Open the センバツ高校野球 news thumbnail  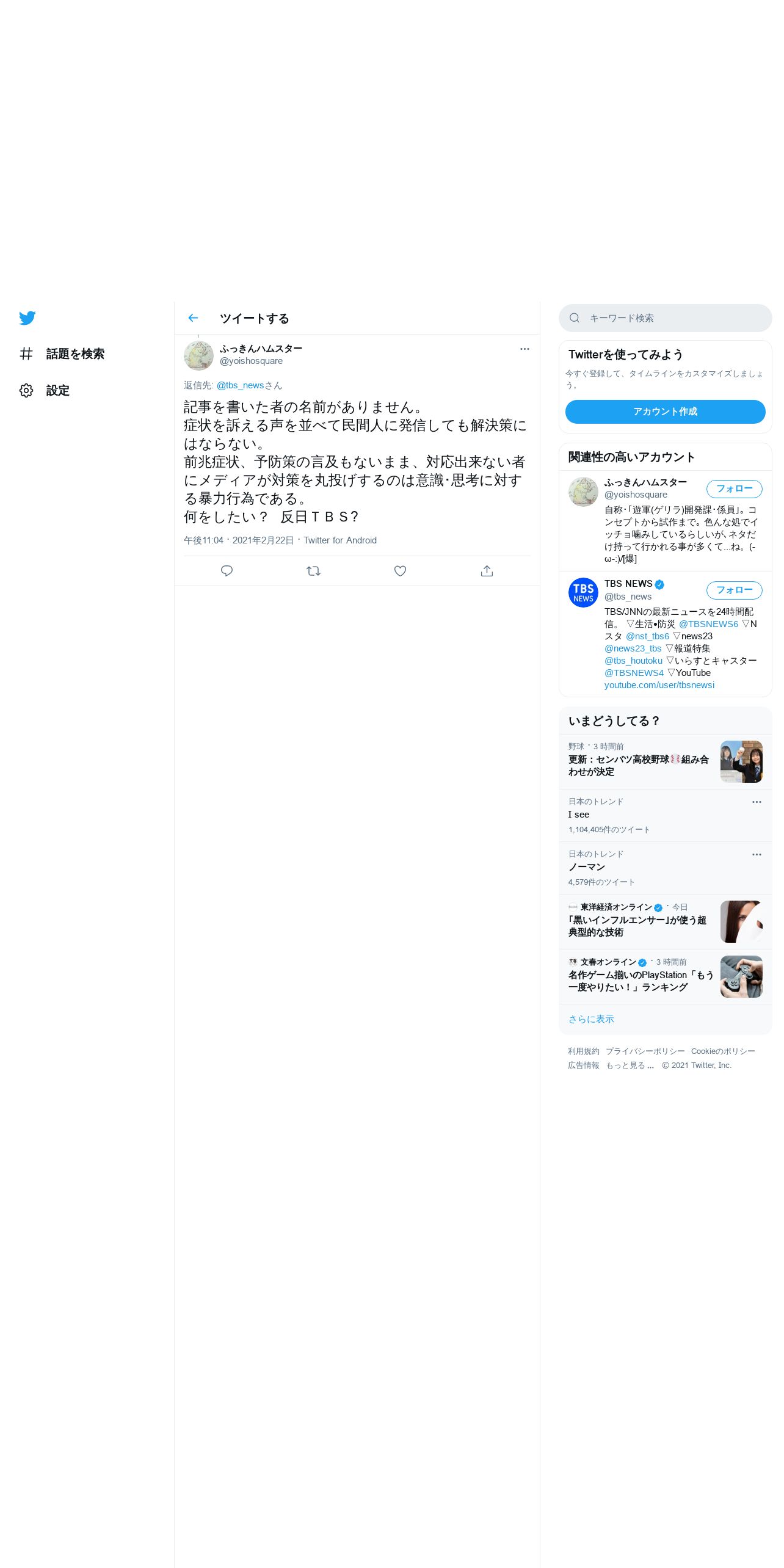pos(741,761)
